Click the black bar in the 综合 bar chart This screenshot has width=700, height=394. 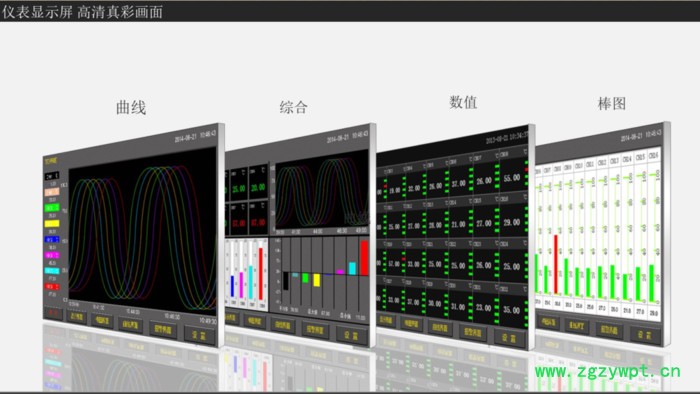point(286,281)
